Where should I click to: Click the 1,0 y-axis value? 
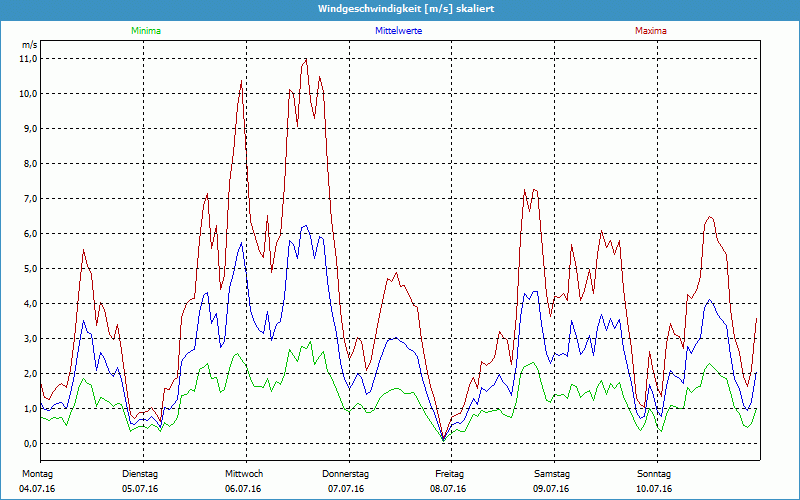pyautogui.click(x=31, y=409)
